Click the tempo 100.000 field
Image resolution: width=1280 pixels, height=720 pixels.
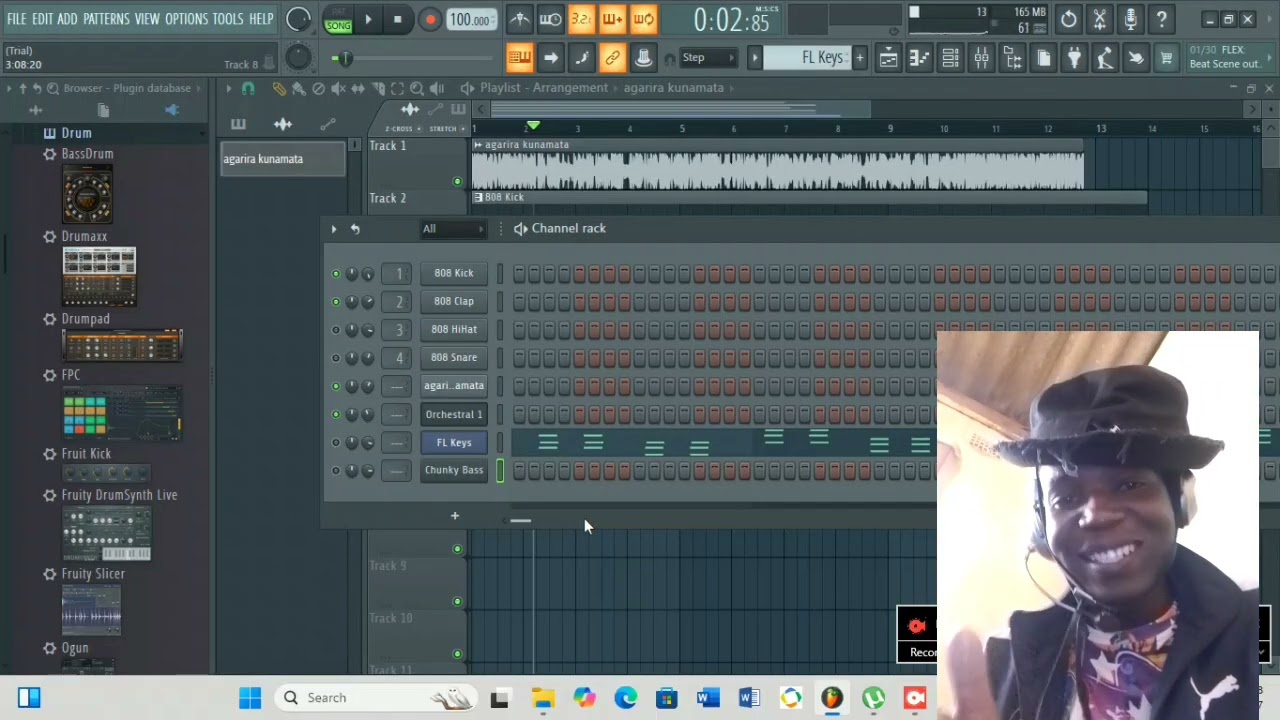tap(469, 20)
